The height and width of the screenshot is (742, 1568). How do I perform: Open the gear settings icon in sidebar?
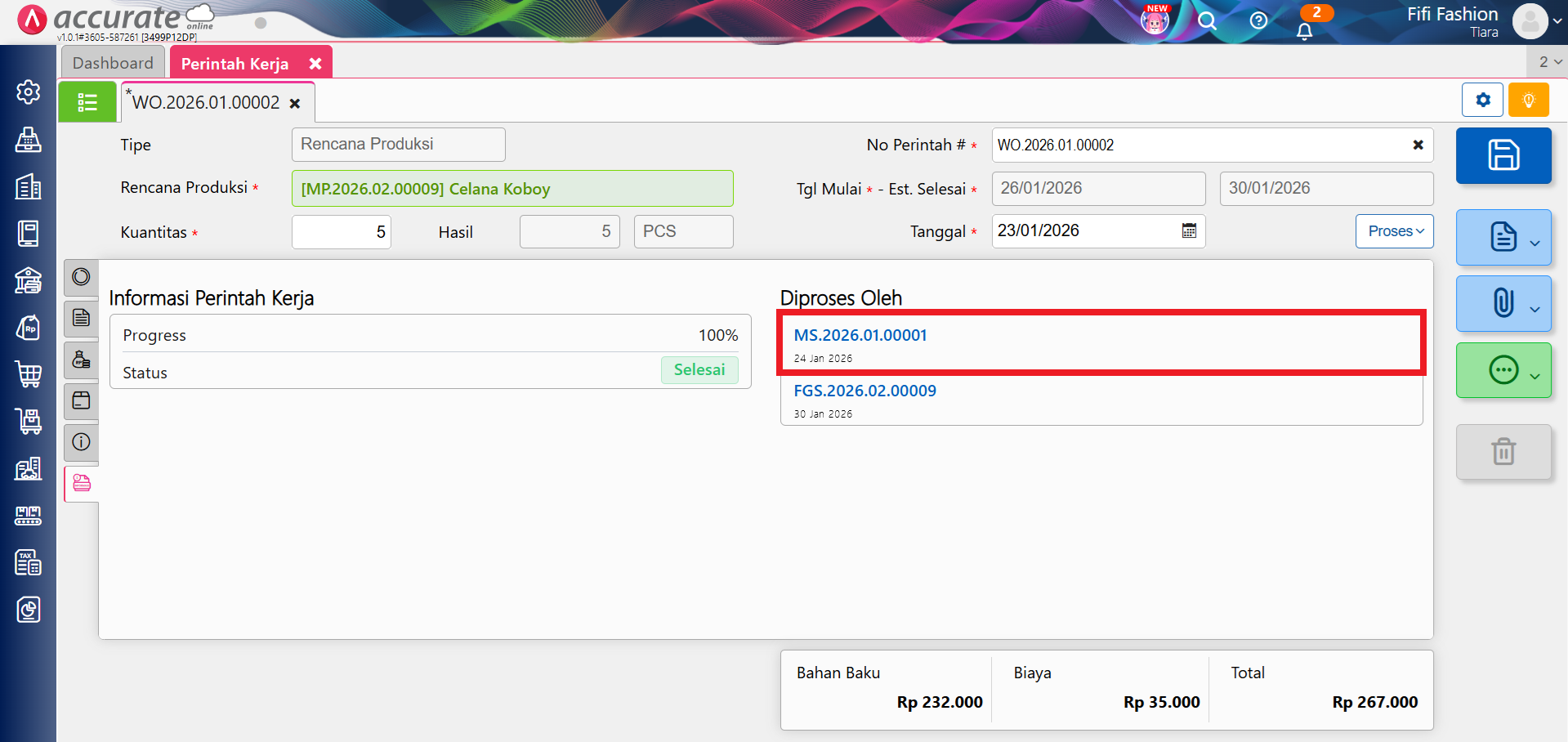click(29, 92)
